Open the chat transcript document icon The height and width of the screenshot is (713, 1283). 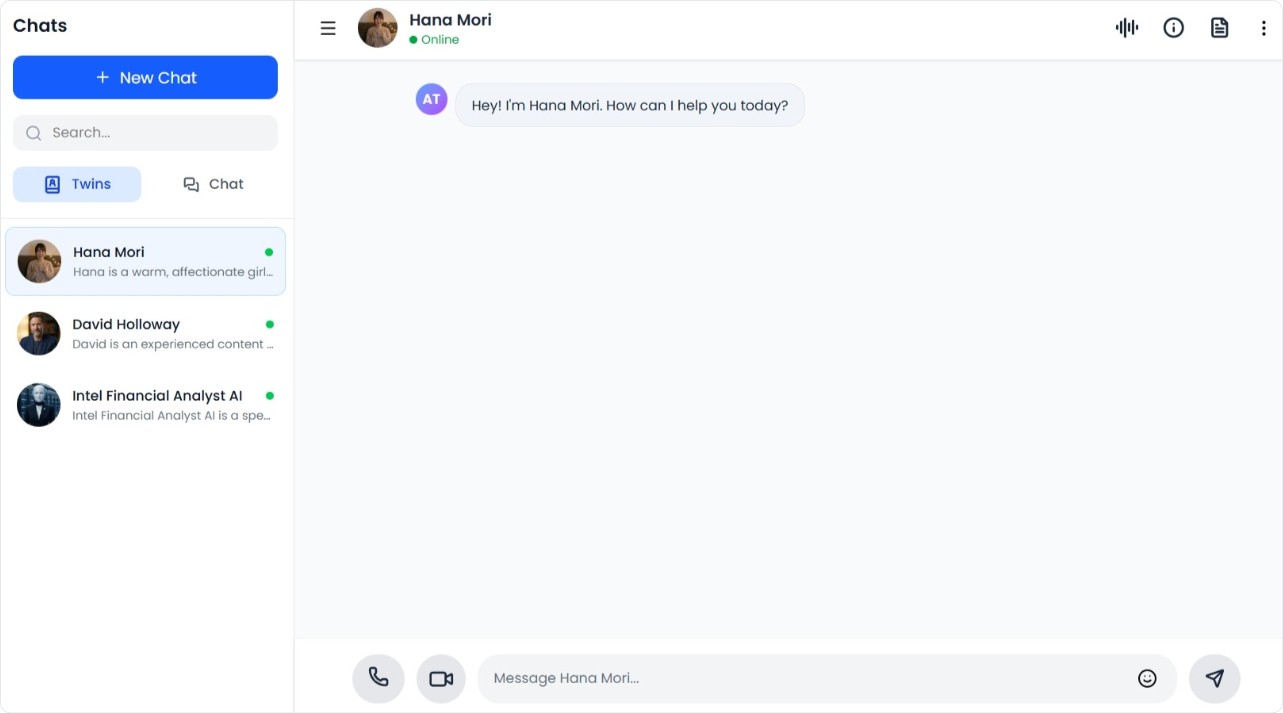point(1219,28)
